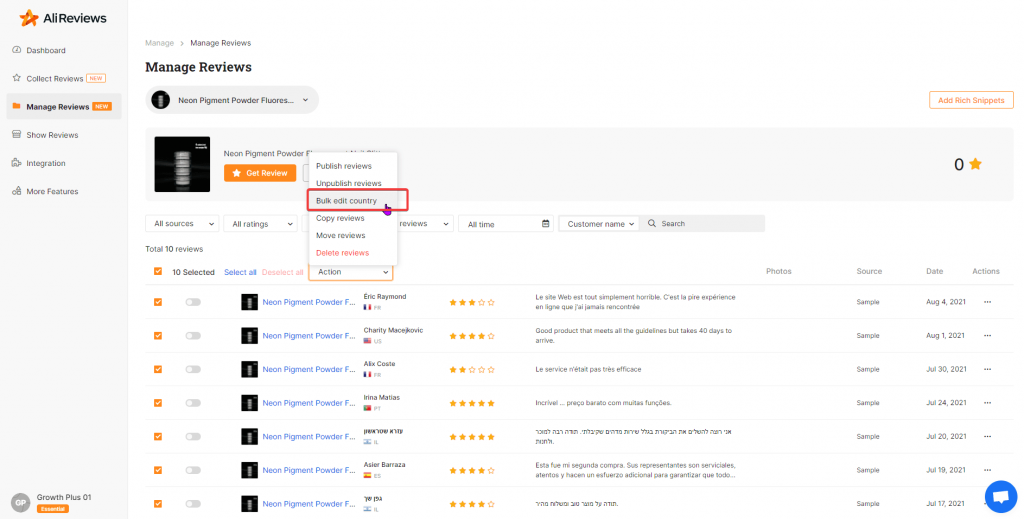
Task: Open the Customer name search dropdown
Action: (599, 223)
